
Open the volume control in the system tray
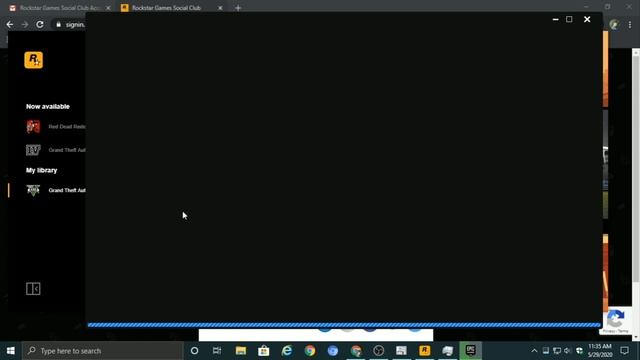pos(567,351)
